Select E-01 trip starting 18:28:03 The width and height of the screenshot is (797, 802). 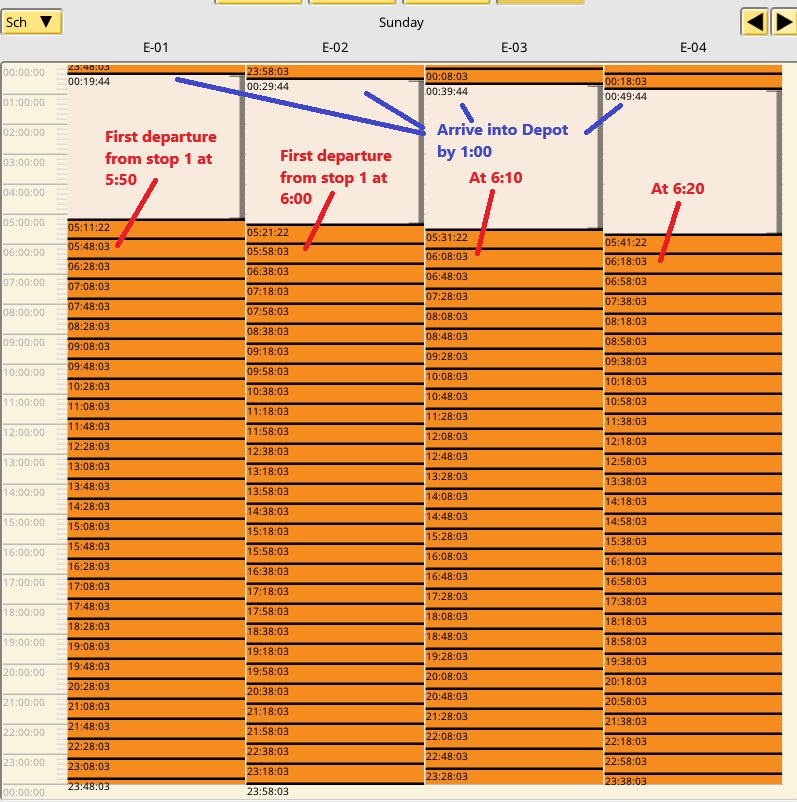tap(156, 629)
